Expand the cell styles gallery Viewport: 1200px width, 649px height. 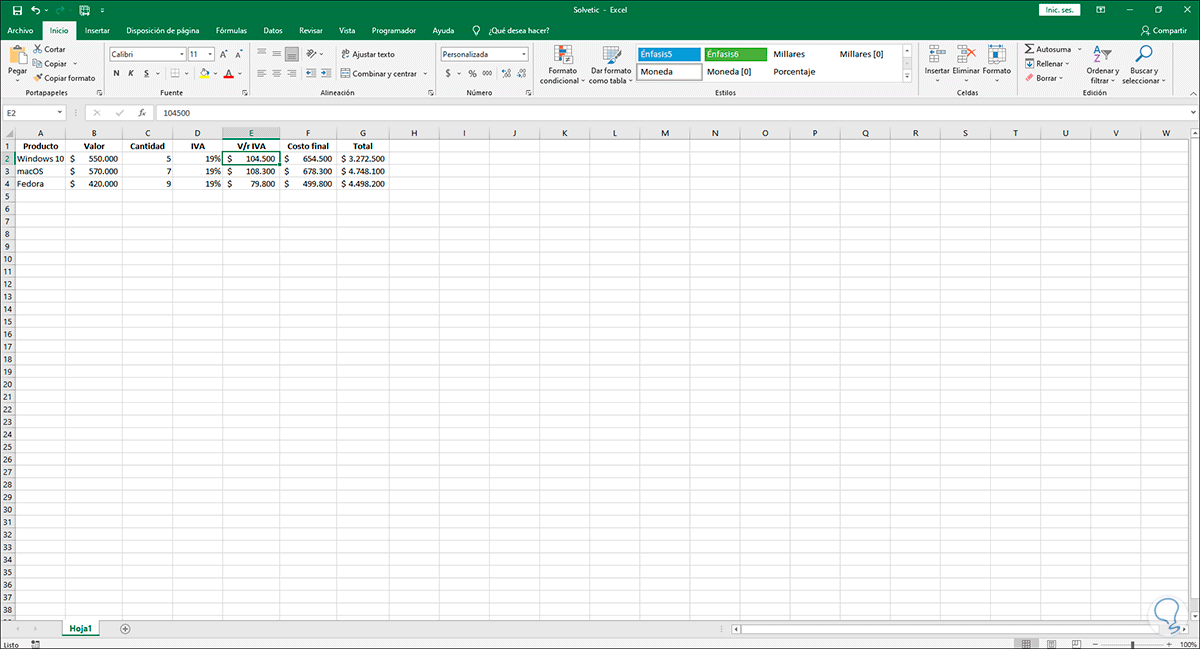[x=907, y=76]
